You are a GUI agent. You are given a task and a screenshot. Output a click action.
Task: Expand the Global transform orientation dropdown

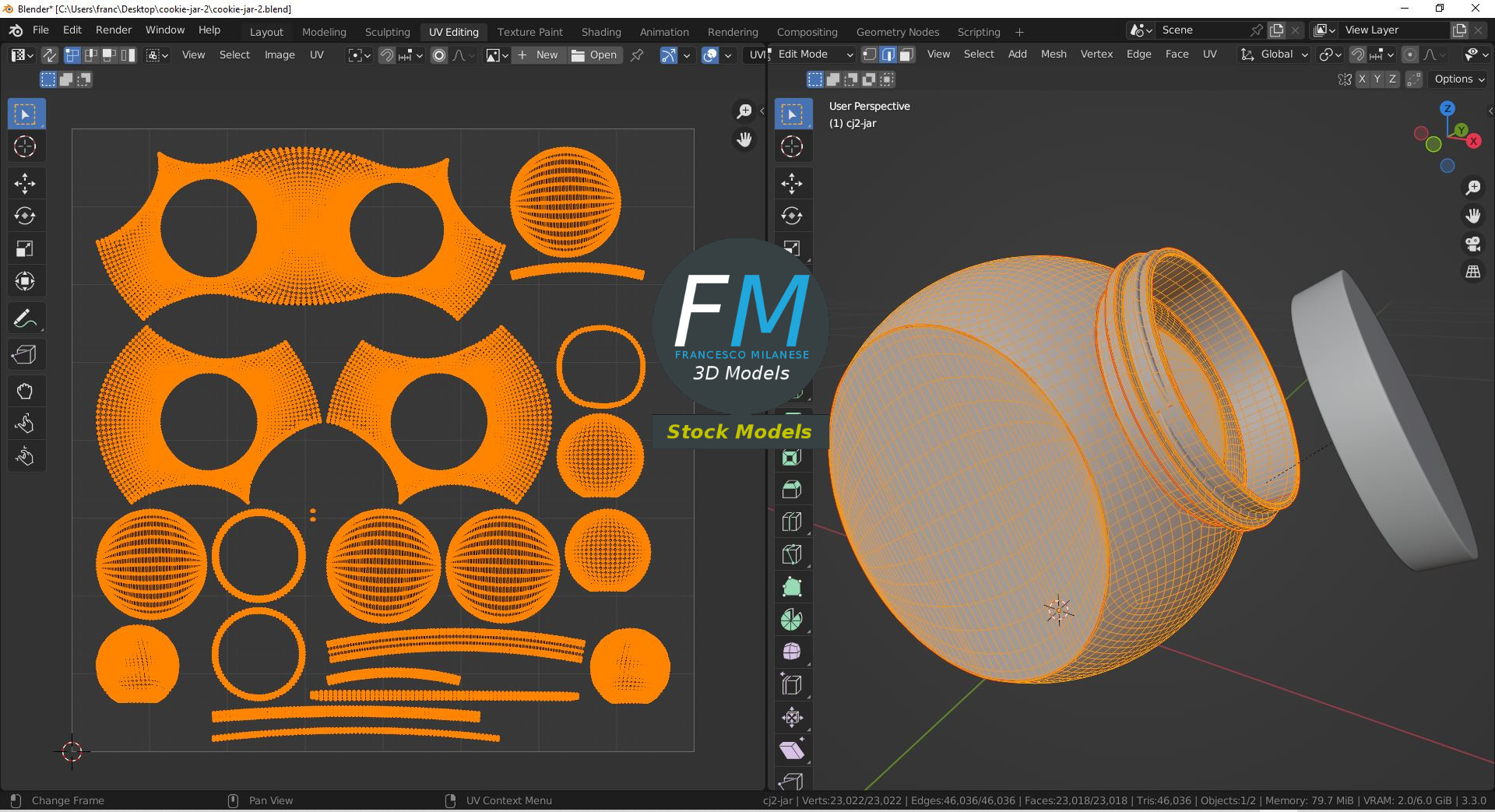point(1275,54)
